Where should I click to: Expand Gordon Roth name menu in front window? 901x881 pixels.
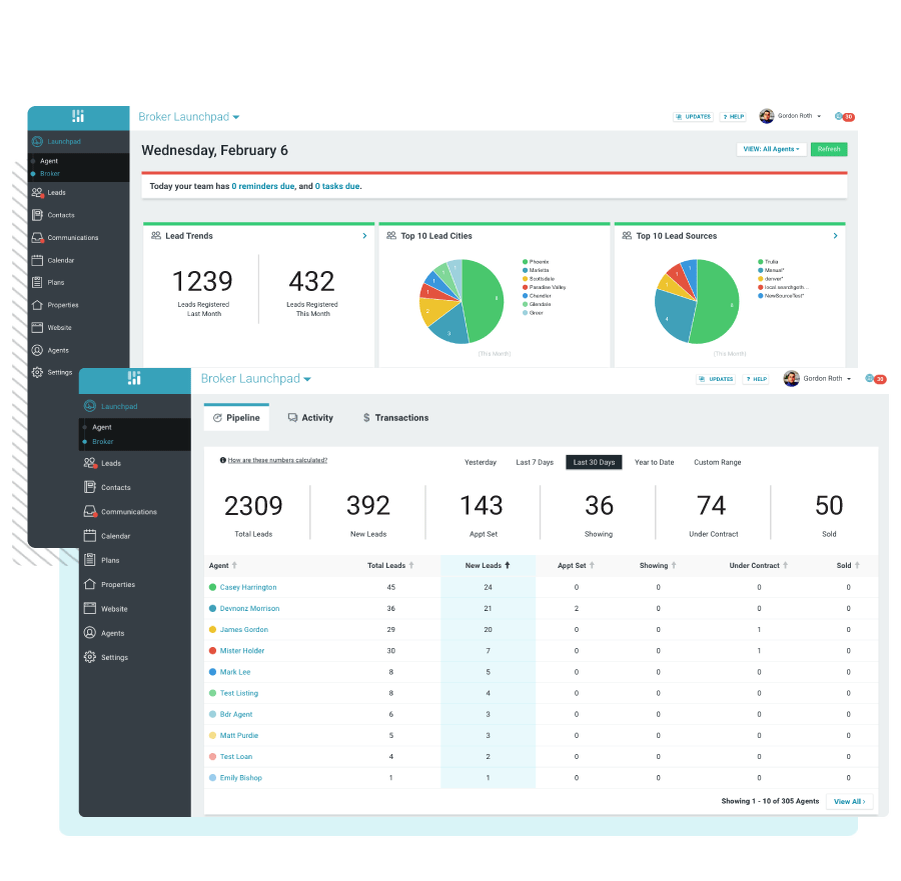(x=827, y=378)
